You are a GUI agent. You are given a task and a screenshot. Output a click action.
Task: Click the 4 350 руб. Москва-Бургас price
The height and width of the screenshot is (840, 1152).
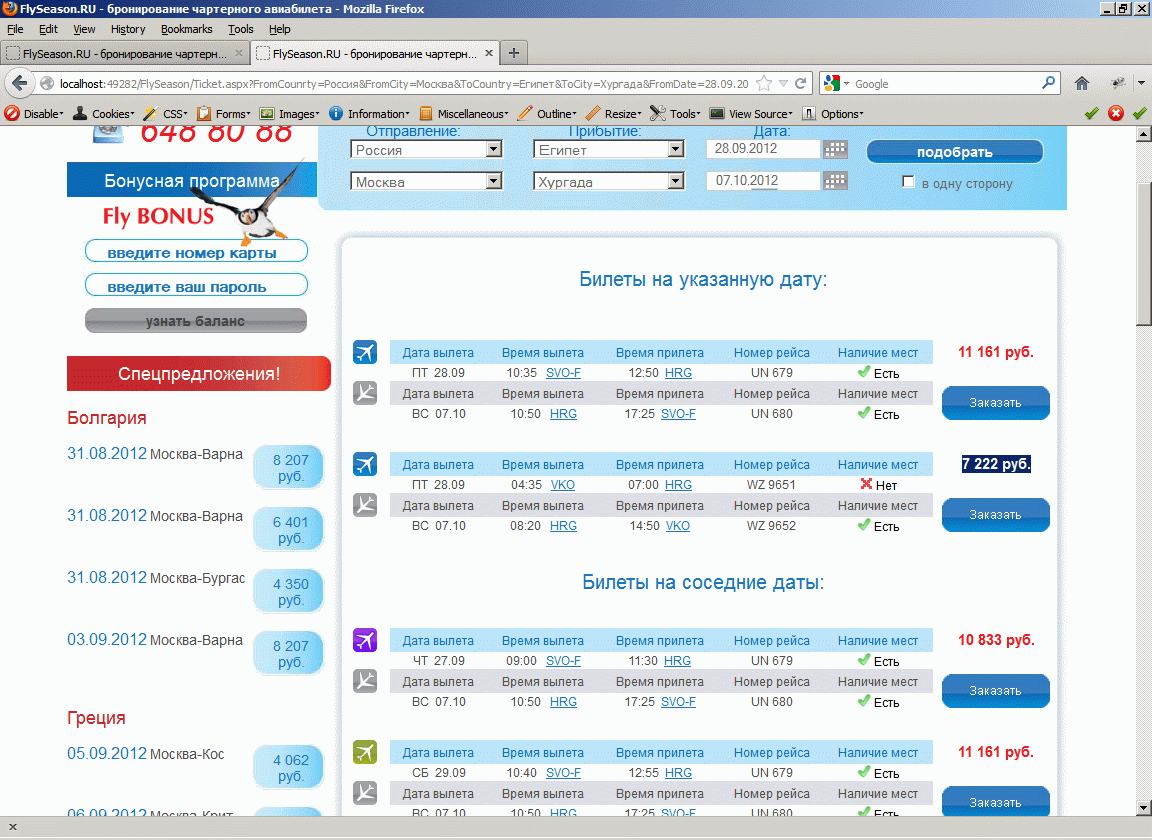coord(289,592)
